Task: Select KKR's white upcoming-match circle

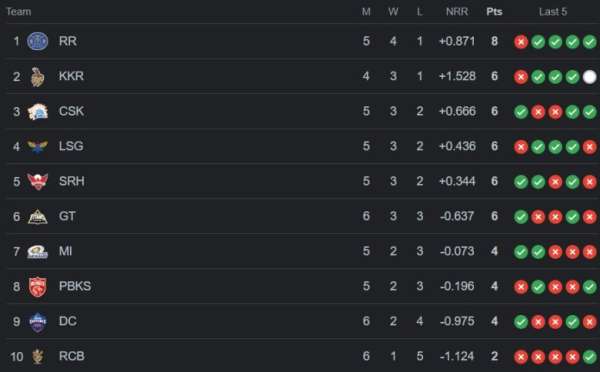Action: coord(589,77)
